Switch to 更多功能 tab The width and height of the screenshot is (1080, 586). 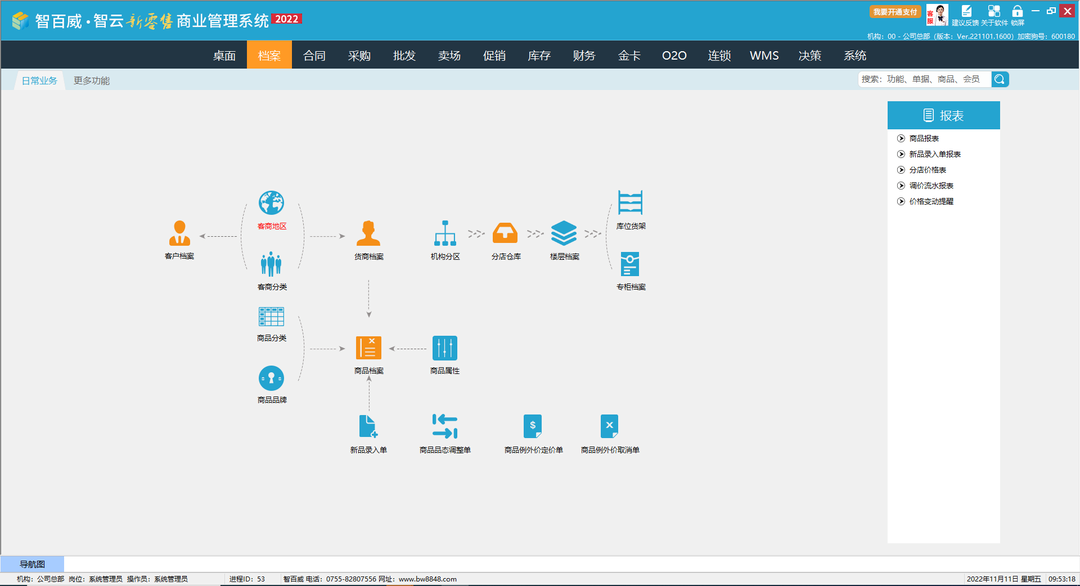click(91, 80)
